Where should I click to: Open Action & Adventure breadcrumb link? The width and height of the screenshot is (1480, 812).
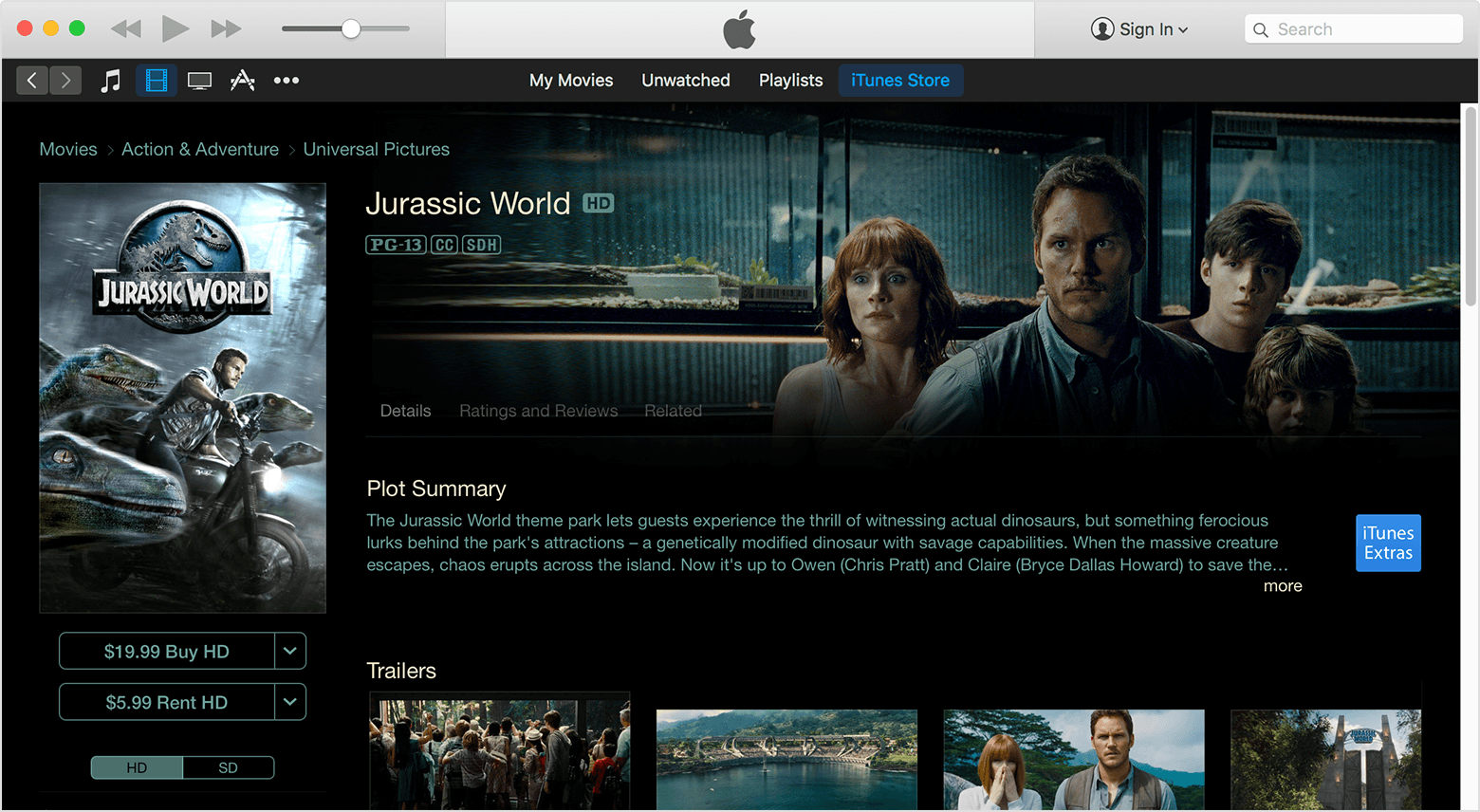coord(200,149)
